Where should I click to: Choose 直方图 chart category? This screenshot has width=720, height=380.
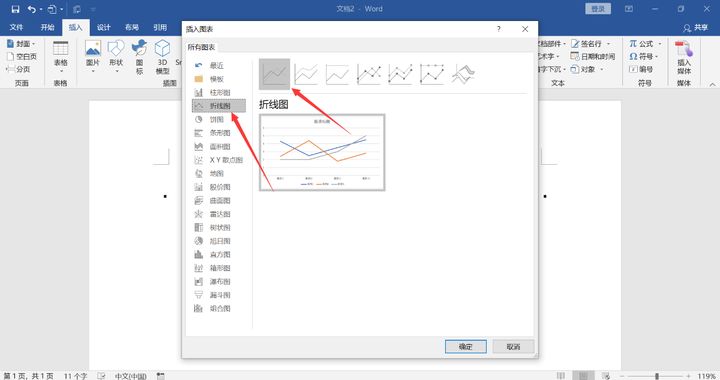click(219, 254)
